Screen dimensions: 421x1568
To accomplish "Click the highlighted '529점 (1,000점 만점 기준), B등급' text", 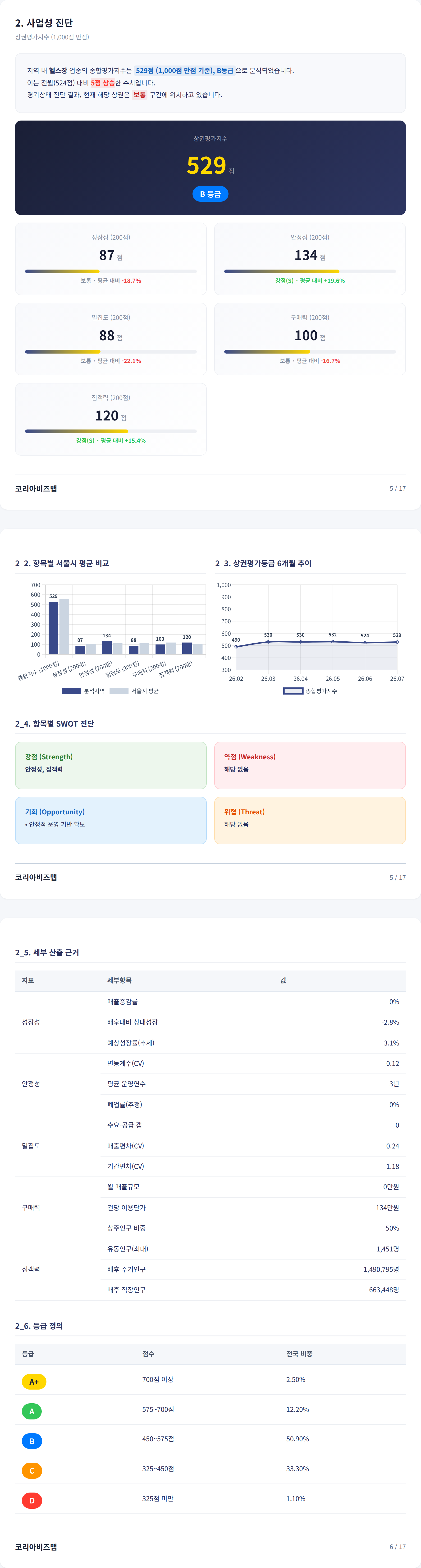I will 184,71.
